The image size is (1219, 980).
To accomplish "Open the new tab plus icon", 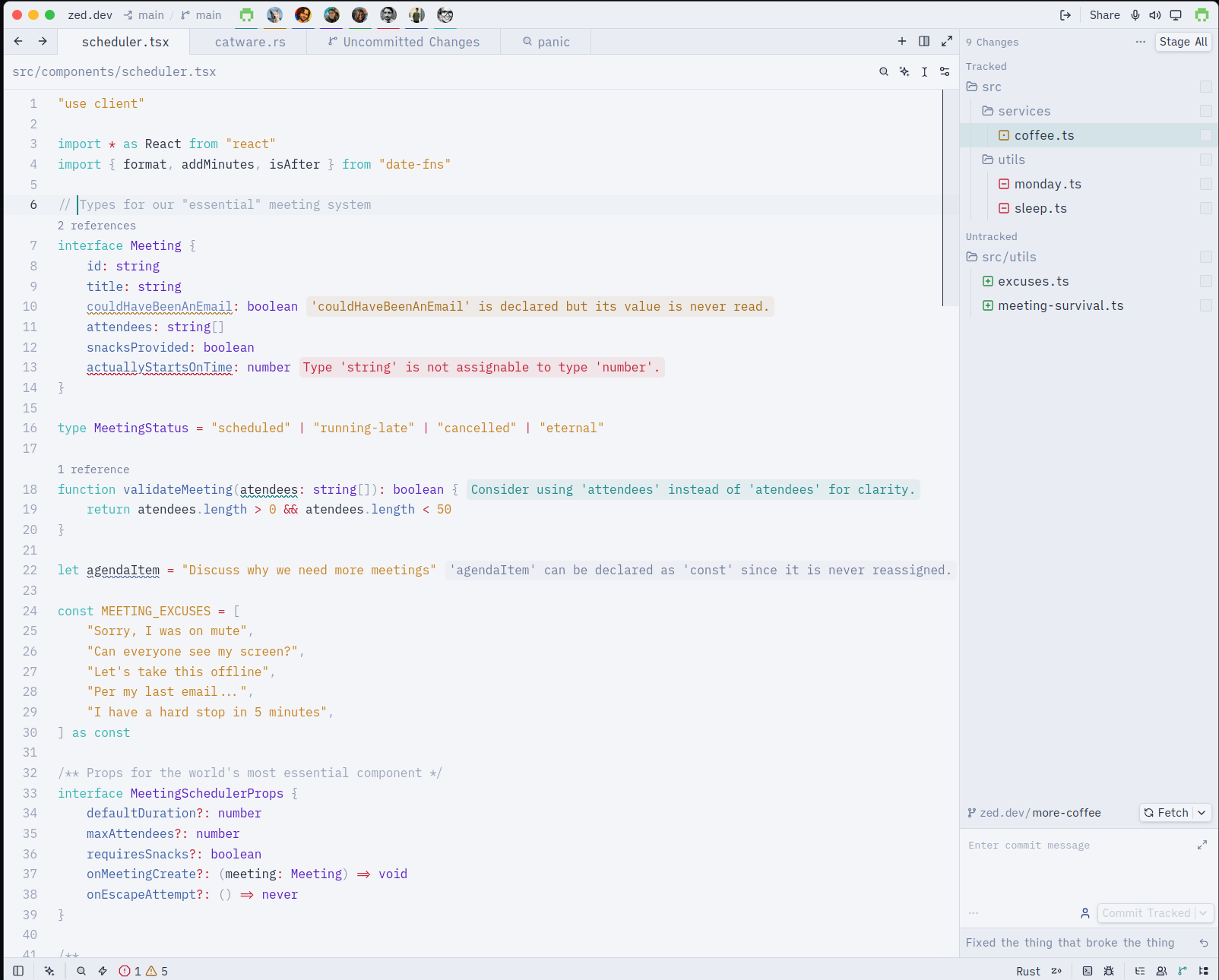I will [x=902, y=41].
